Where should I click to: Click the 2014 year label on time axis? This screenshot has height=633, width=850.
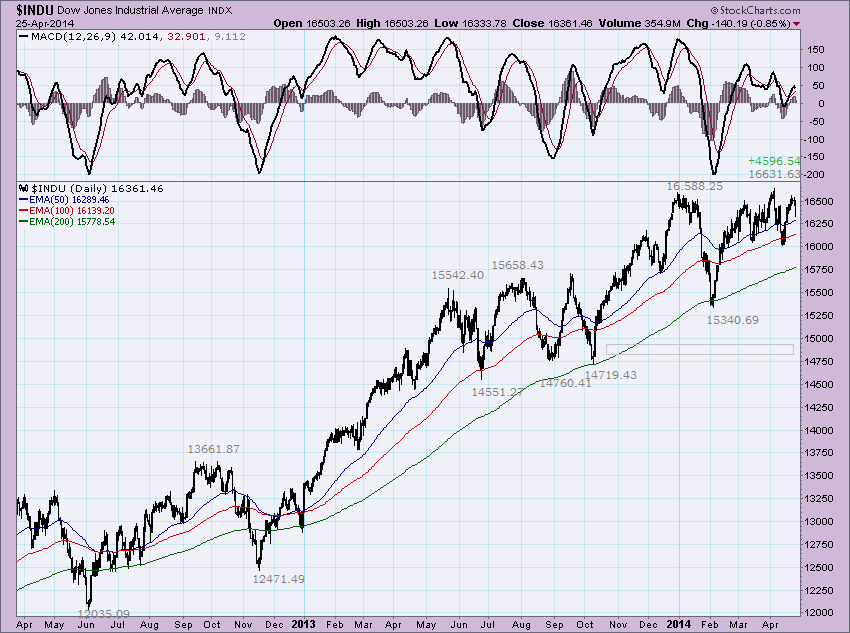[679, 624]
